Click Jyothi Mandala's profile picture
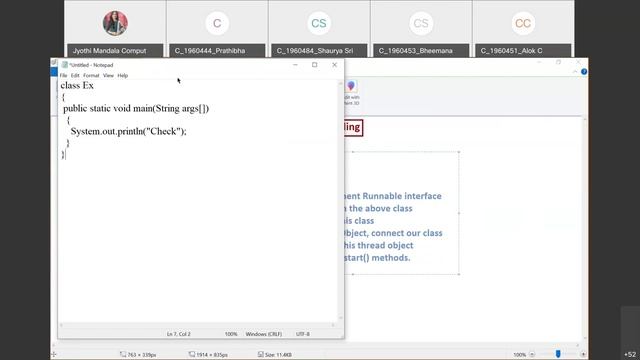 pyautogui.click(x=115, y=23)
